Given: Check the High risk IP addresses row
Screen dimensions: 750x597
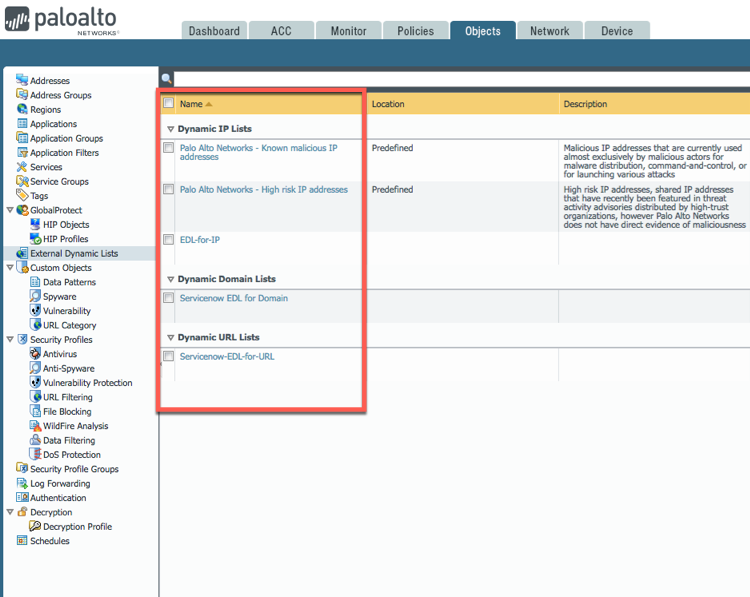Looking at the screenshot, I should [x=168, y=189].
